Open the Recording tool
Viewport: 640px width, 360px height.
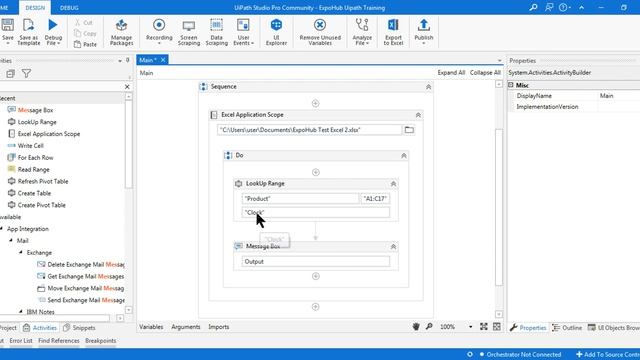159,32
